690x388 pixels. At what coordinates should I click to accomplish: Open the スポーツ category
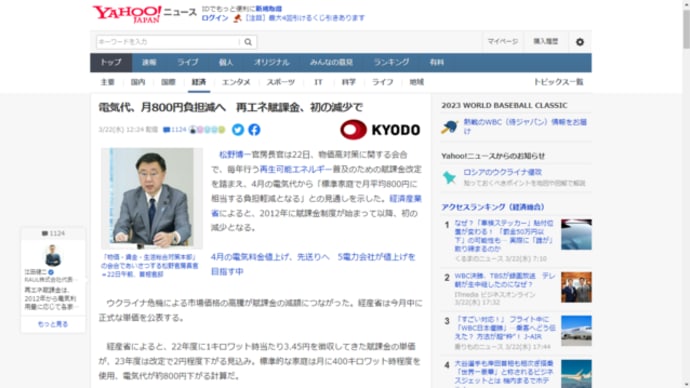point(281,82)
